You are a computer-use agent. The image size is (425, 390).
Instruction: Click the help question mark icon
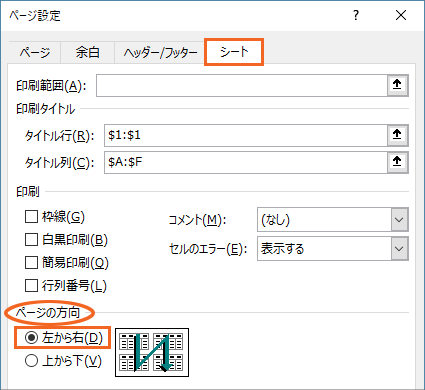click(x=356, y=15)
